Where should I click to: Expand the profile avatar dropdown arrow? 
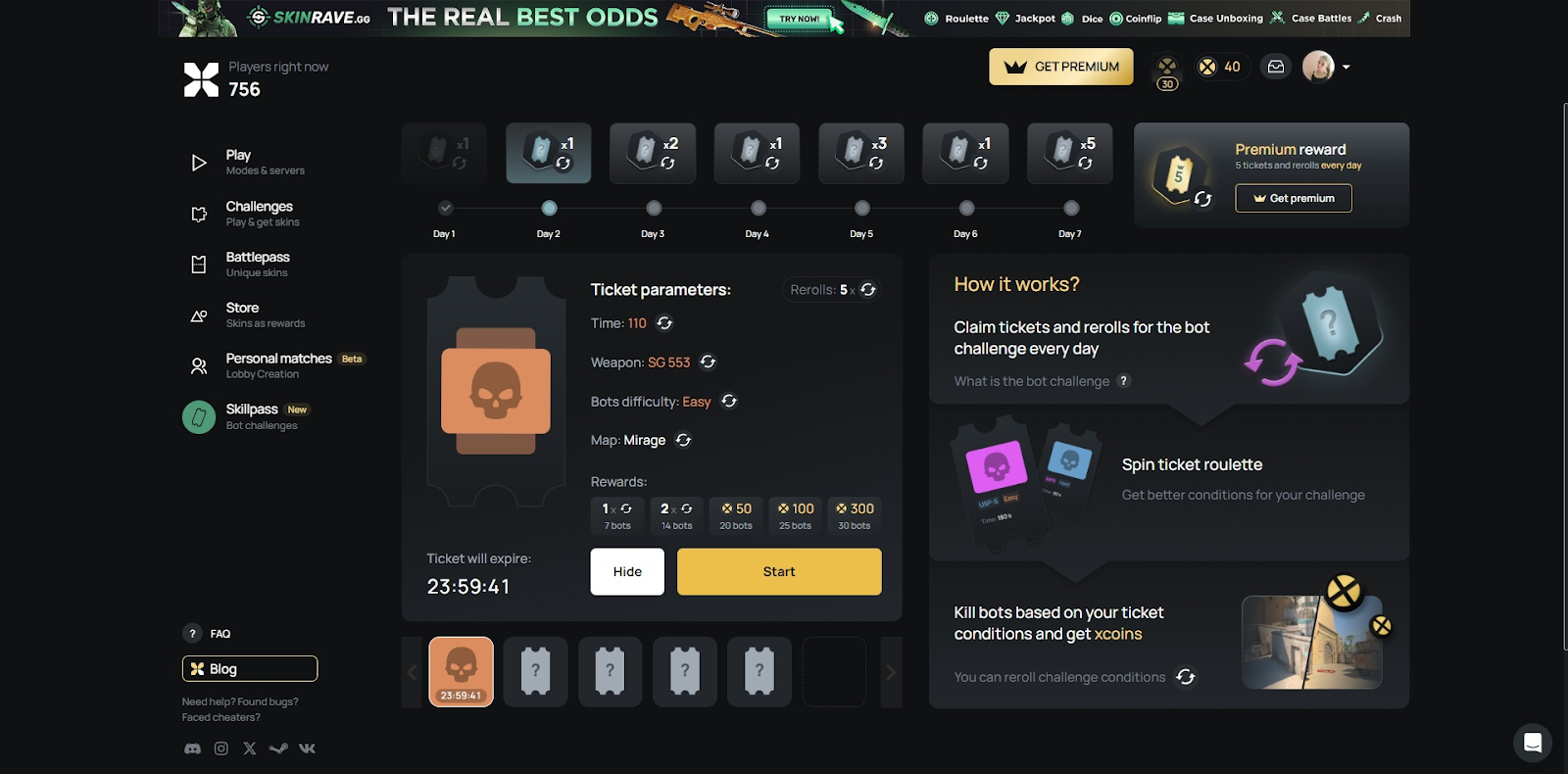coord(1347,68)
